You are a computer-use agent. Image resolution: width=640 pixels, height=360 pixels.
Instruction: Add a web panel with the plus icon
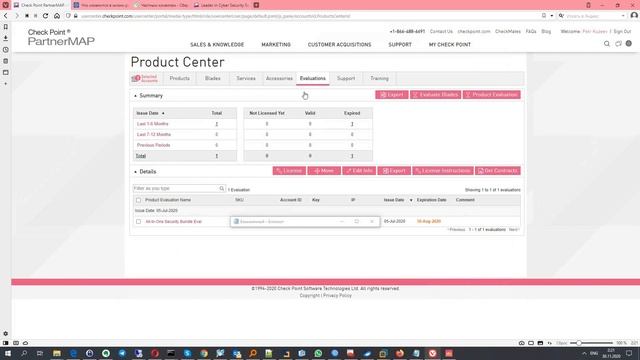tap(6, 84)
